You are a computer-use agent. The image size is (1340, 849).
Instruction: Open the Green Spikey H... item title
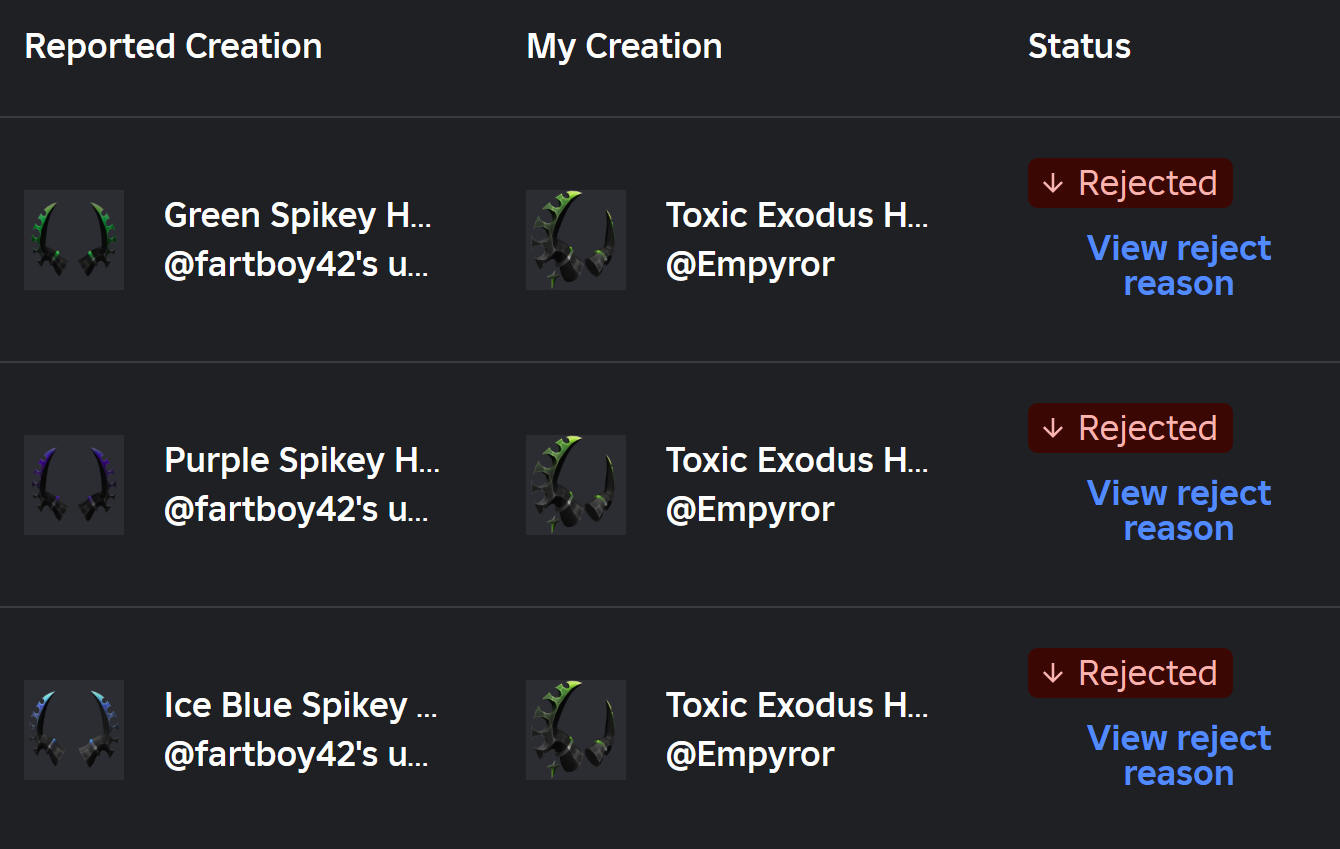pos(298,215)
